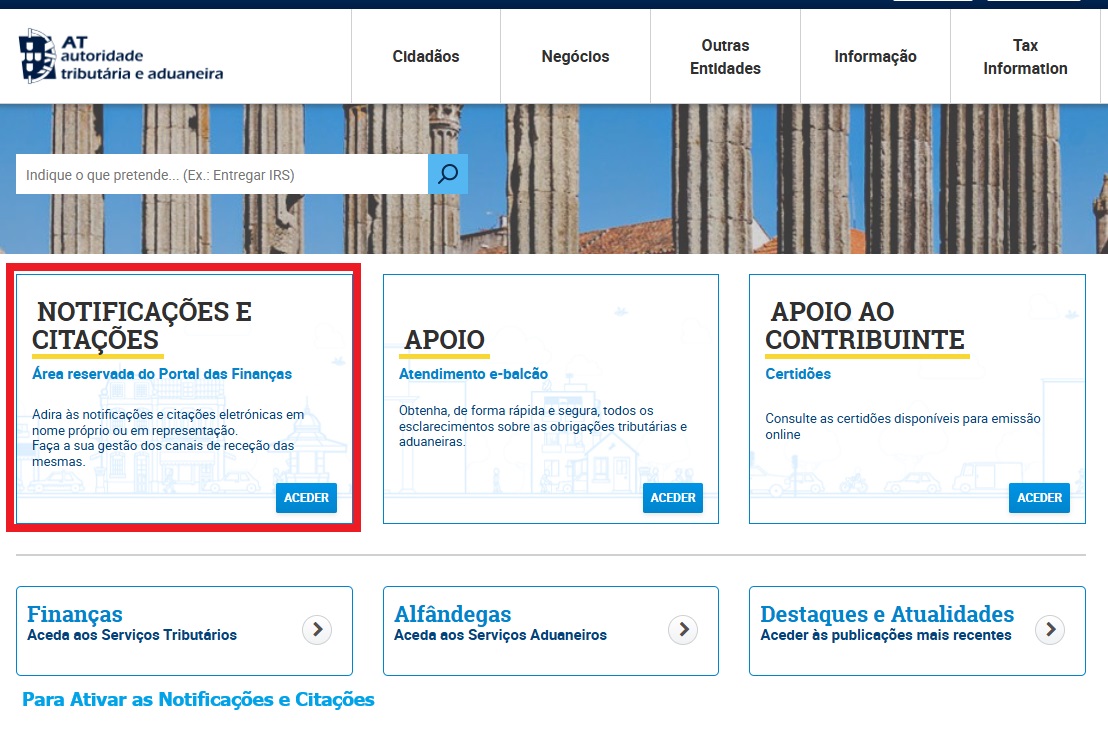Click 'Para Ativar as Notificações e Citações' heading

[199, 699]
